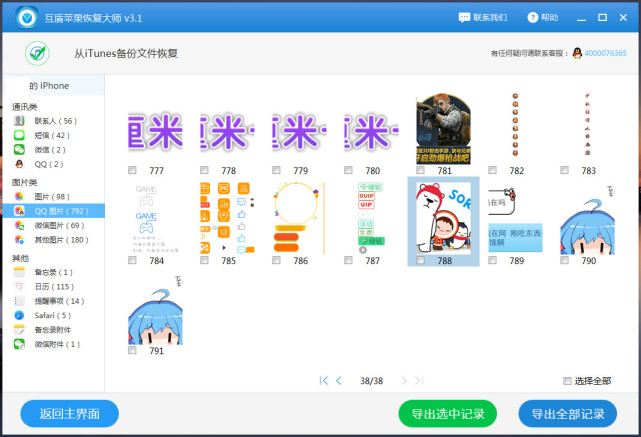Go to next page arrow
The height and width of the screenshot is (437, 641).
(x=404, y=381)
